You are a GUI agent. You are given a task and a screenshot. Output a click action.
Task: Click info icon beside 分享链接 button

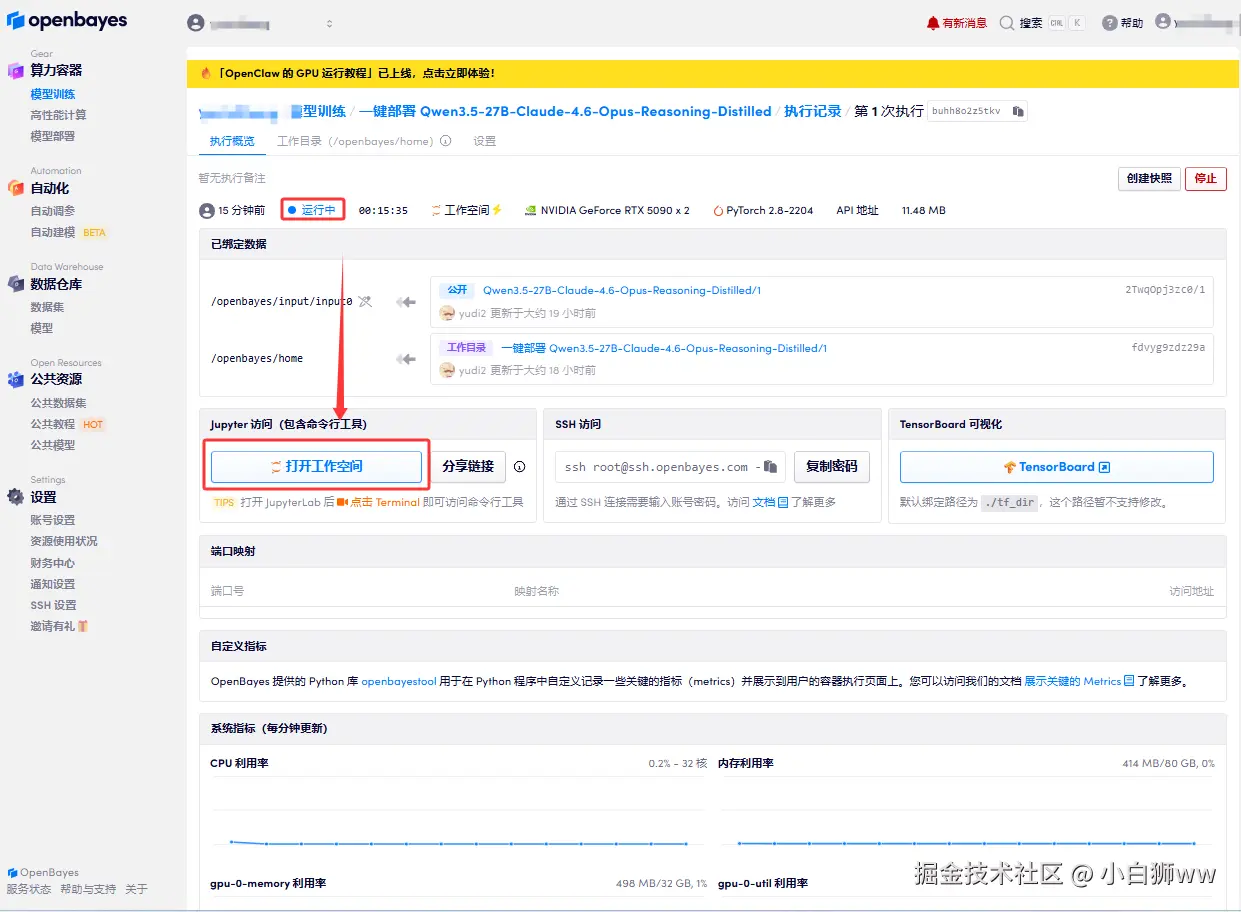click(520, 467)
